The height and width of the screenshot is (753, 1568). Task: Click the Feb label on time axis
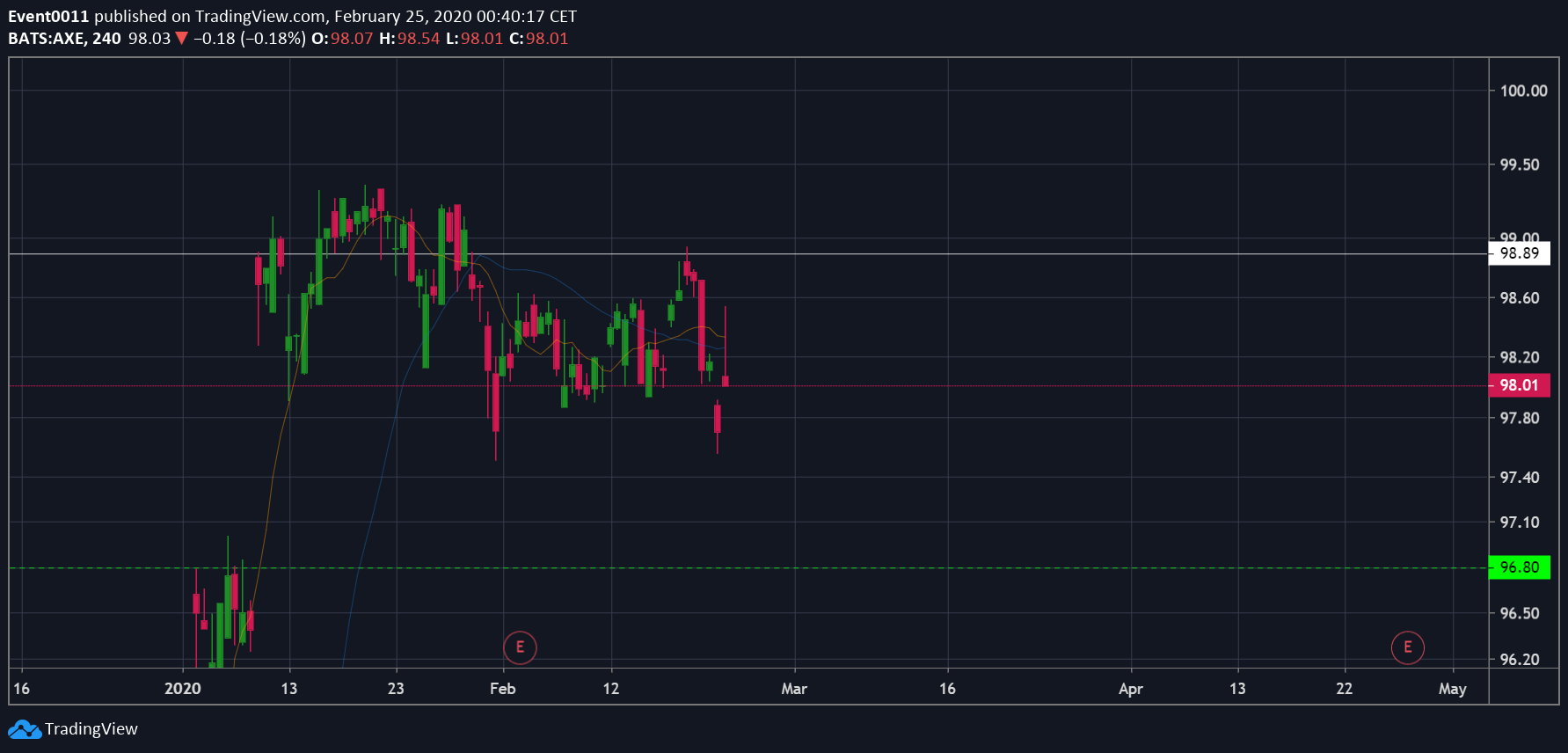[x=503, y=689]
